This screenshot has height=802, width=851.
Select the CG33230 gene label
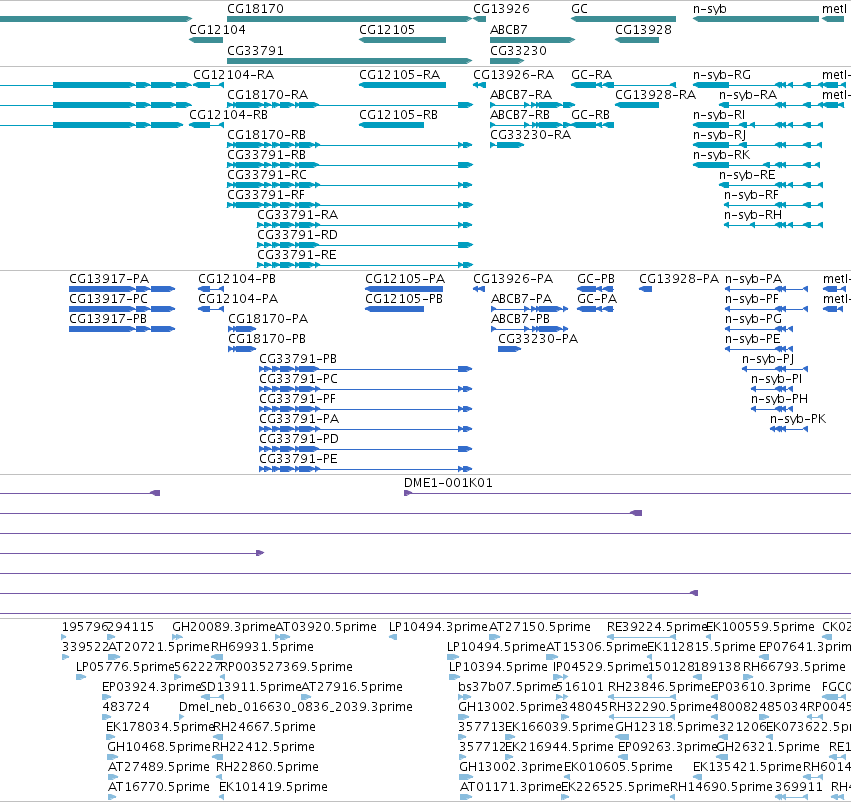pyautogui.click(x=518, y=51)
